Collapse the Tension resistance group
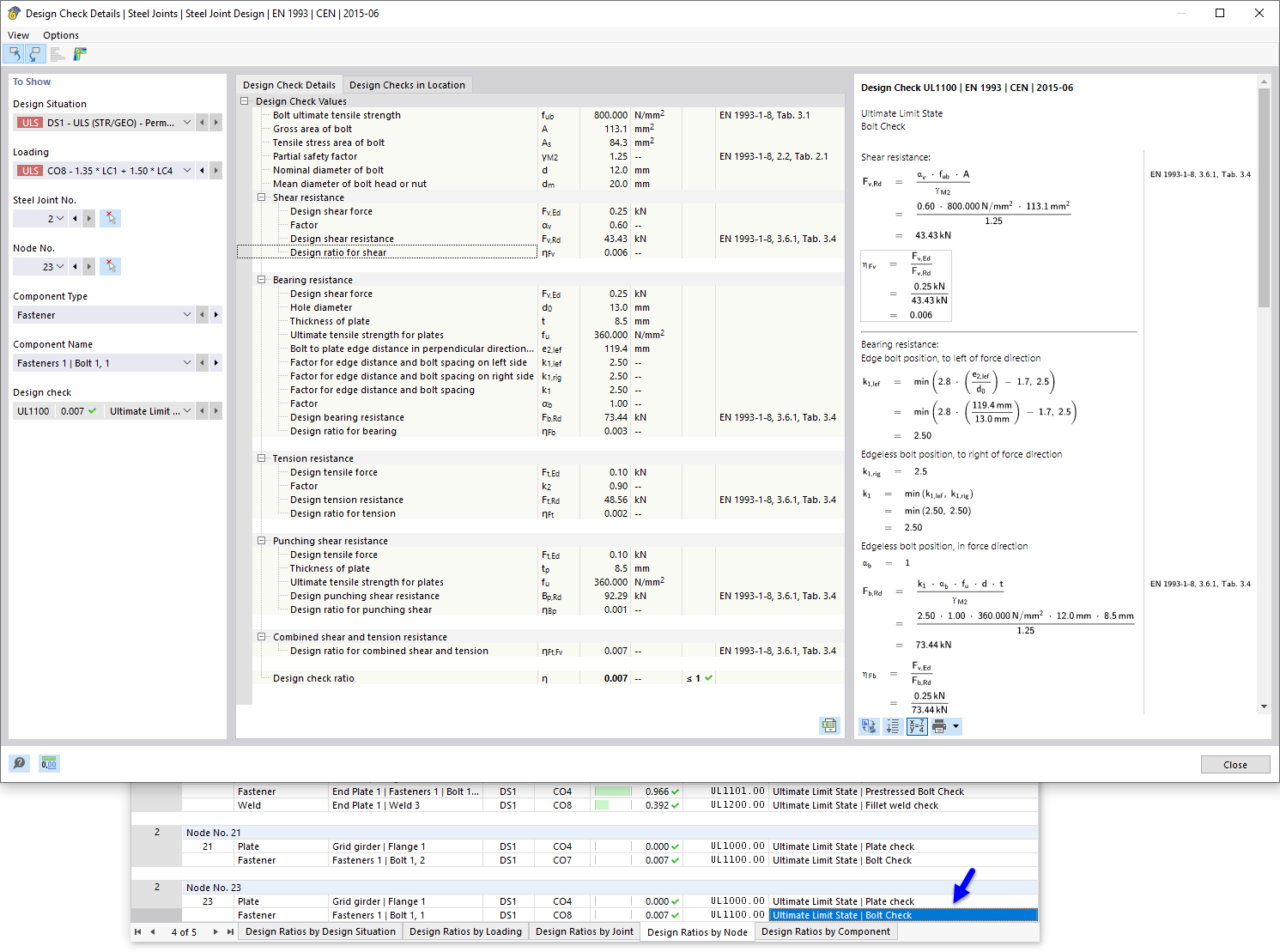 262,458
